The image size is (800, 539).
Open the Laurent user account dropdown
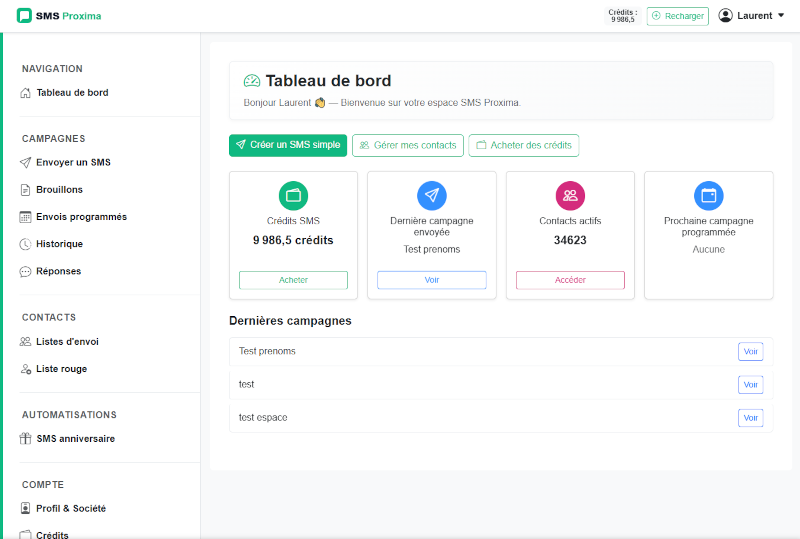pyautogui.click(x=751, y=16)
